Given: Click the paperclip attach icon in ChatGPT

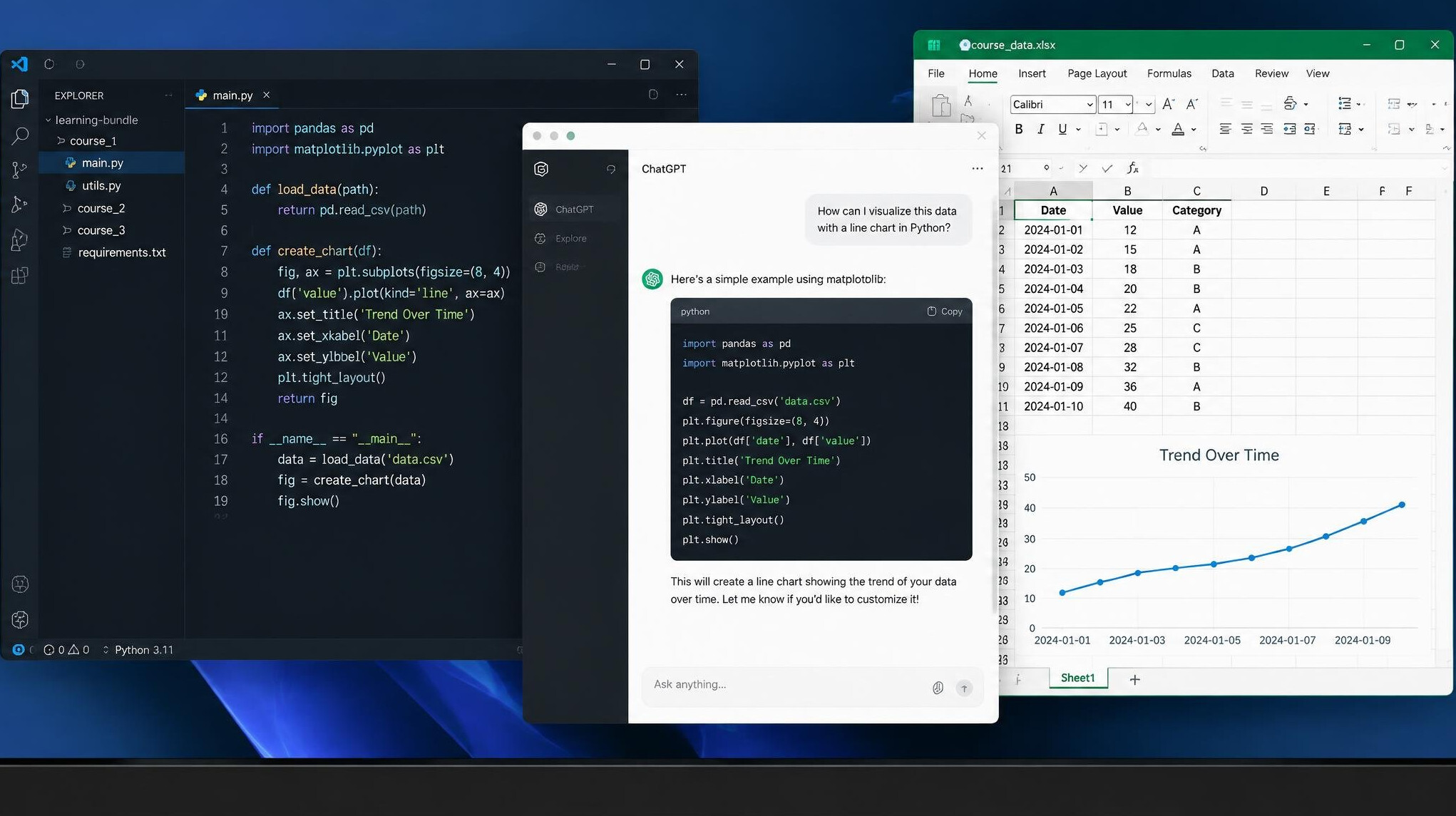Looking at the screenshot, I should (x=938, y=688).
